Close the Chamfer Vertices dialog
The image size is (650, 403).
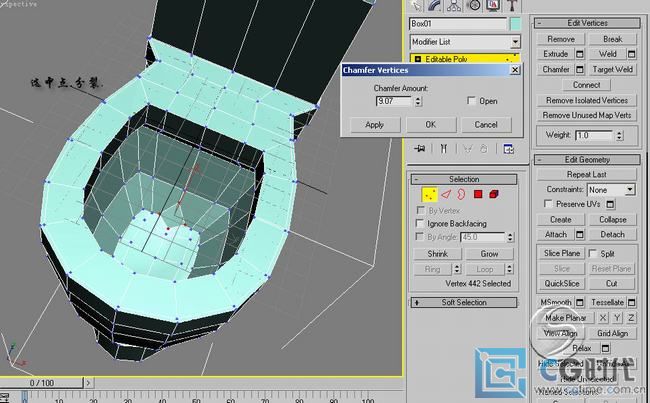click(x=514, y=70)
